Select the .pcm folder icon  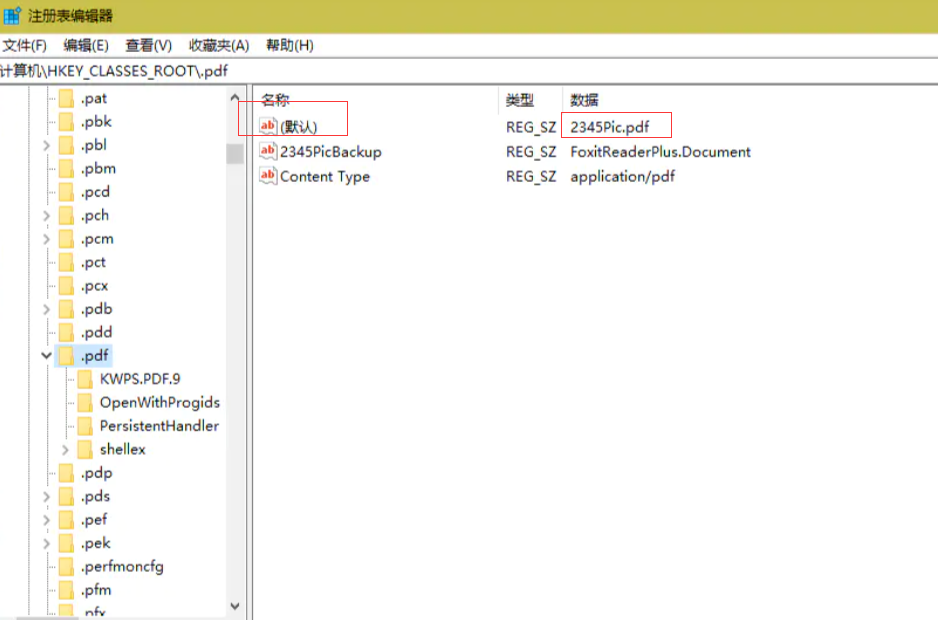point(66,239)
